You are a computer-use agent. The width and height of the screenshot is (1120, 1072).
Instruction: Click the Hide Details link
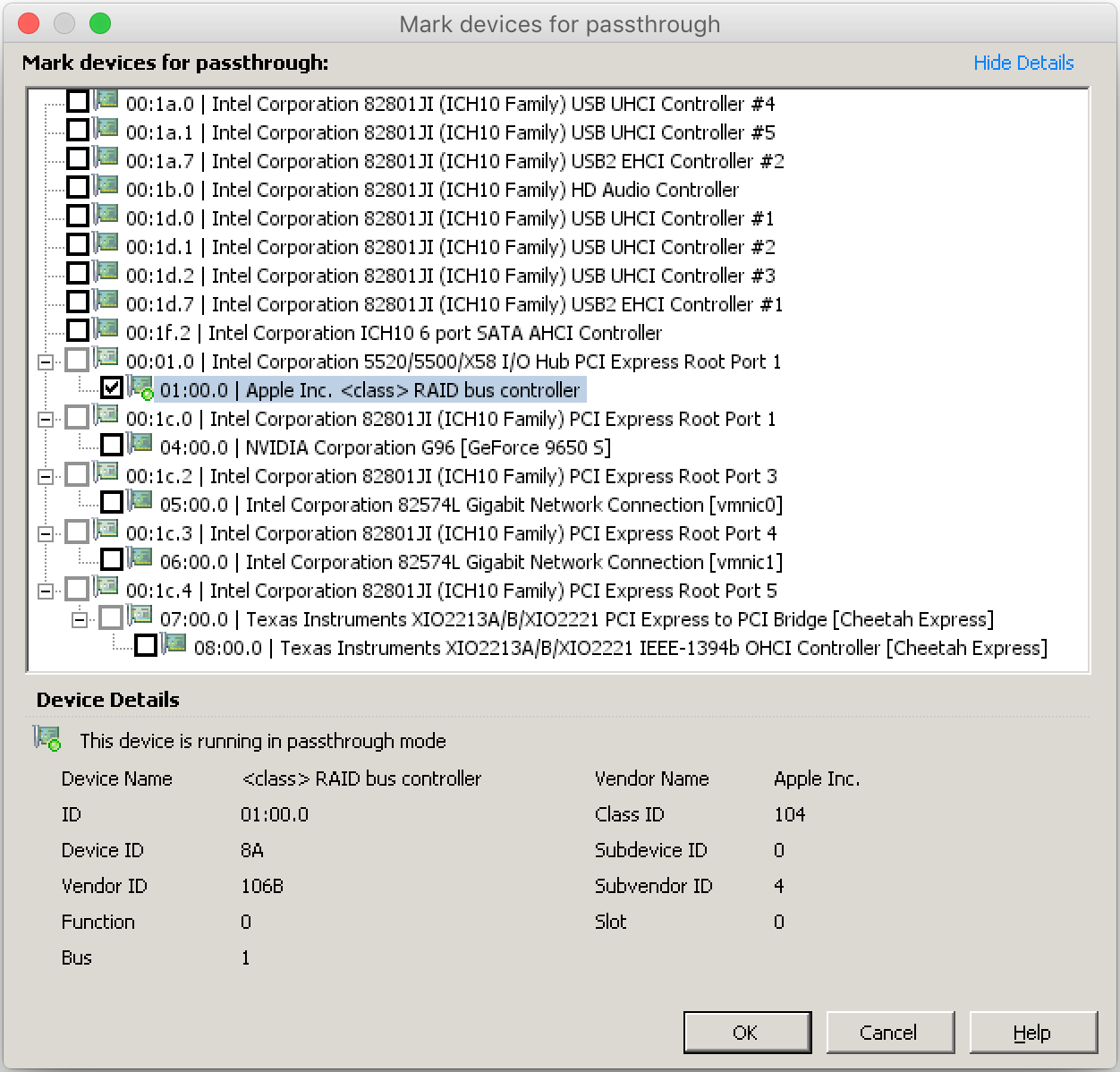(1023, 63)
